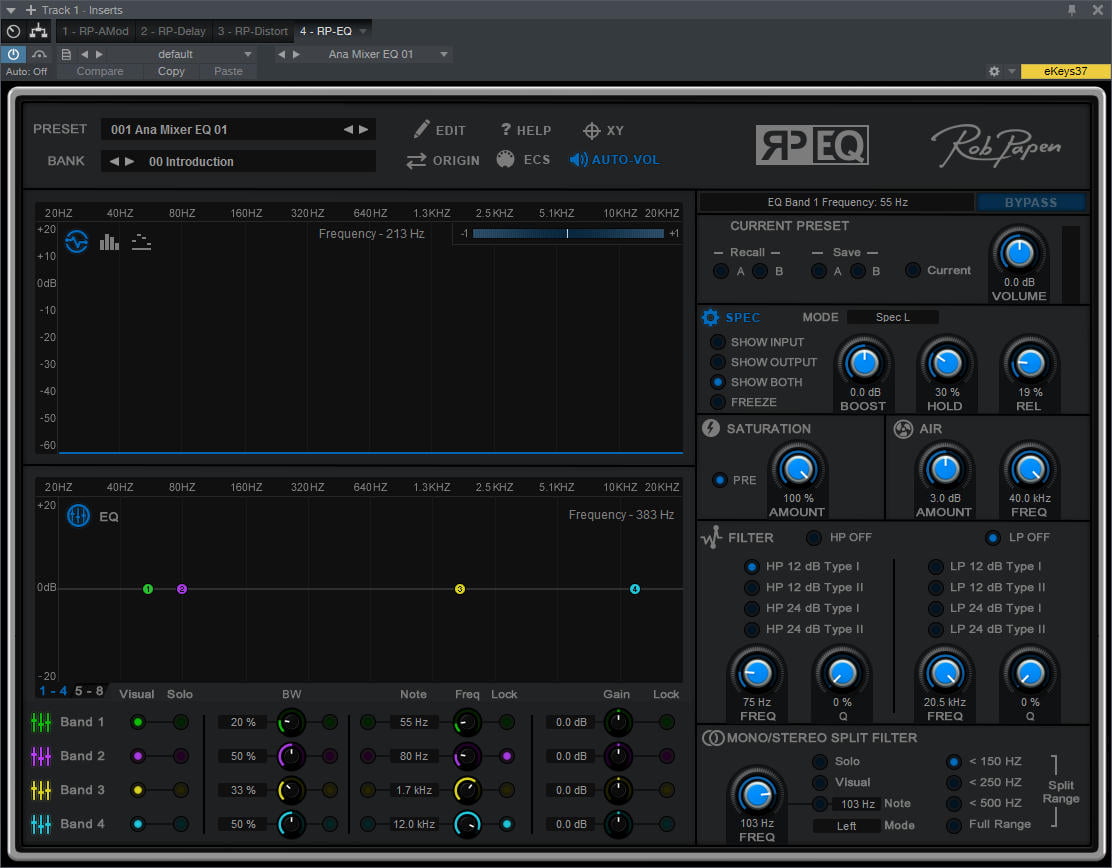The width and height of the screenshot is (1112, 868).
Task: Click the eKeys37 device button
Action: coord(1065,71)
